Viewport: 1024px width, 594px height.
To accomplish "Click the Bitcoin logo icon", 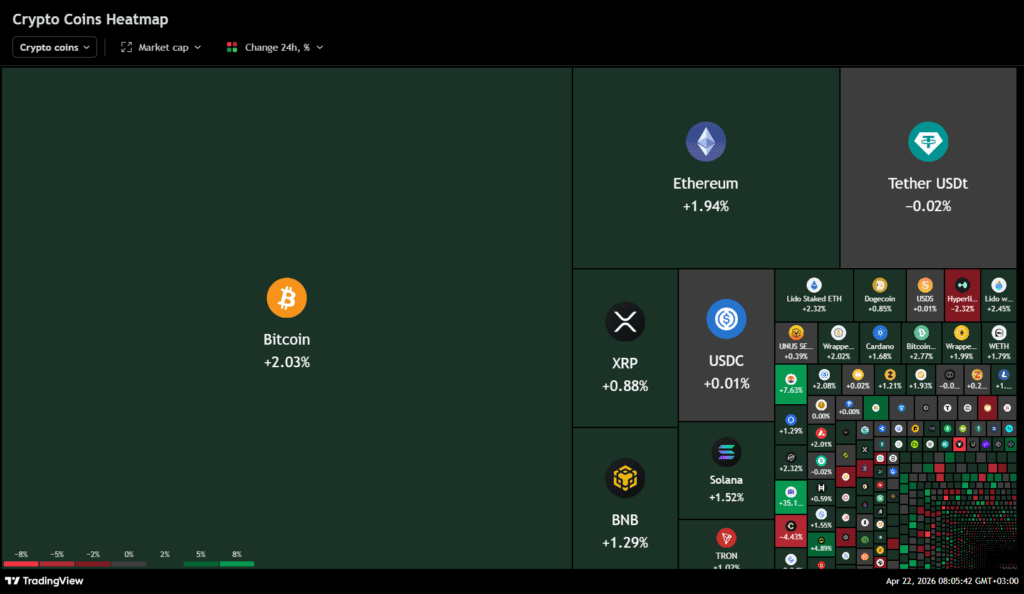I will (286, 298).
